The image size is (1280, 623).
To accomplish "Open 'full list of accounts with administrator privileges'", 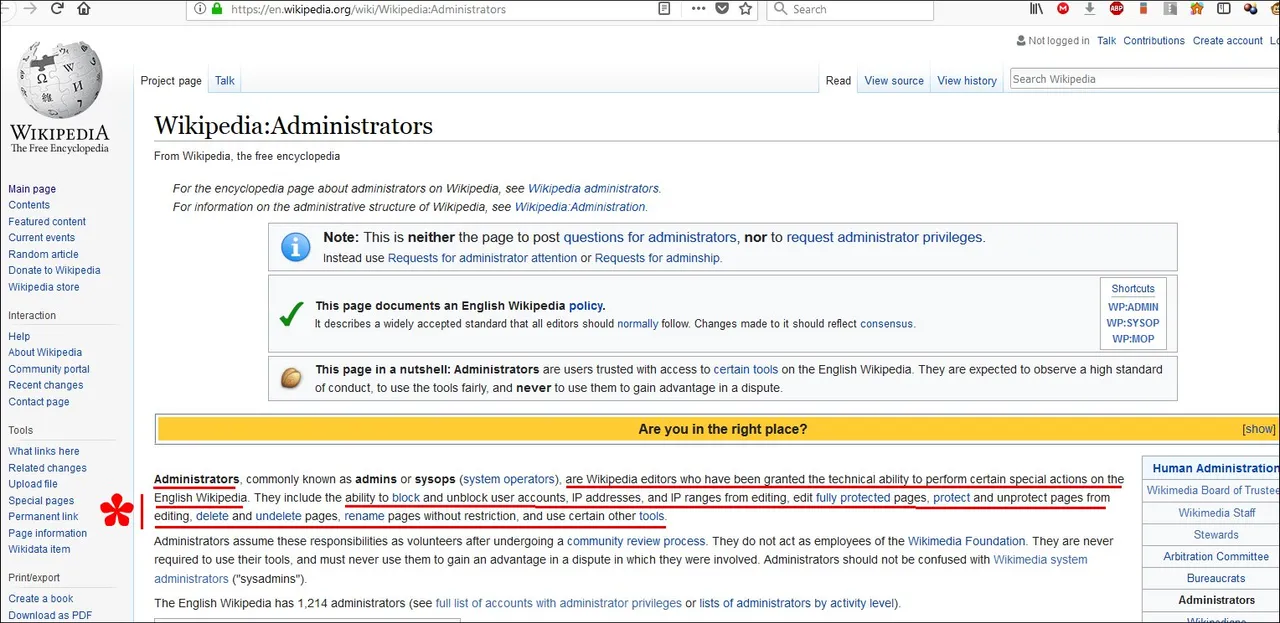I will coord(559,603).
